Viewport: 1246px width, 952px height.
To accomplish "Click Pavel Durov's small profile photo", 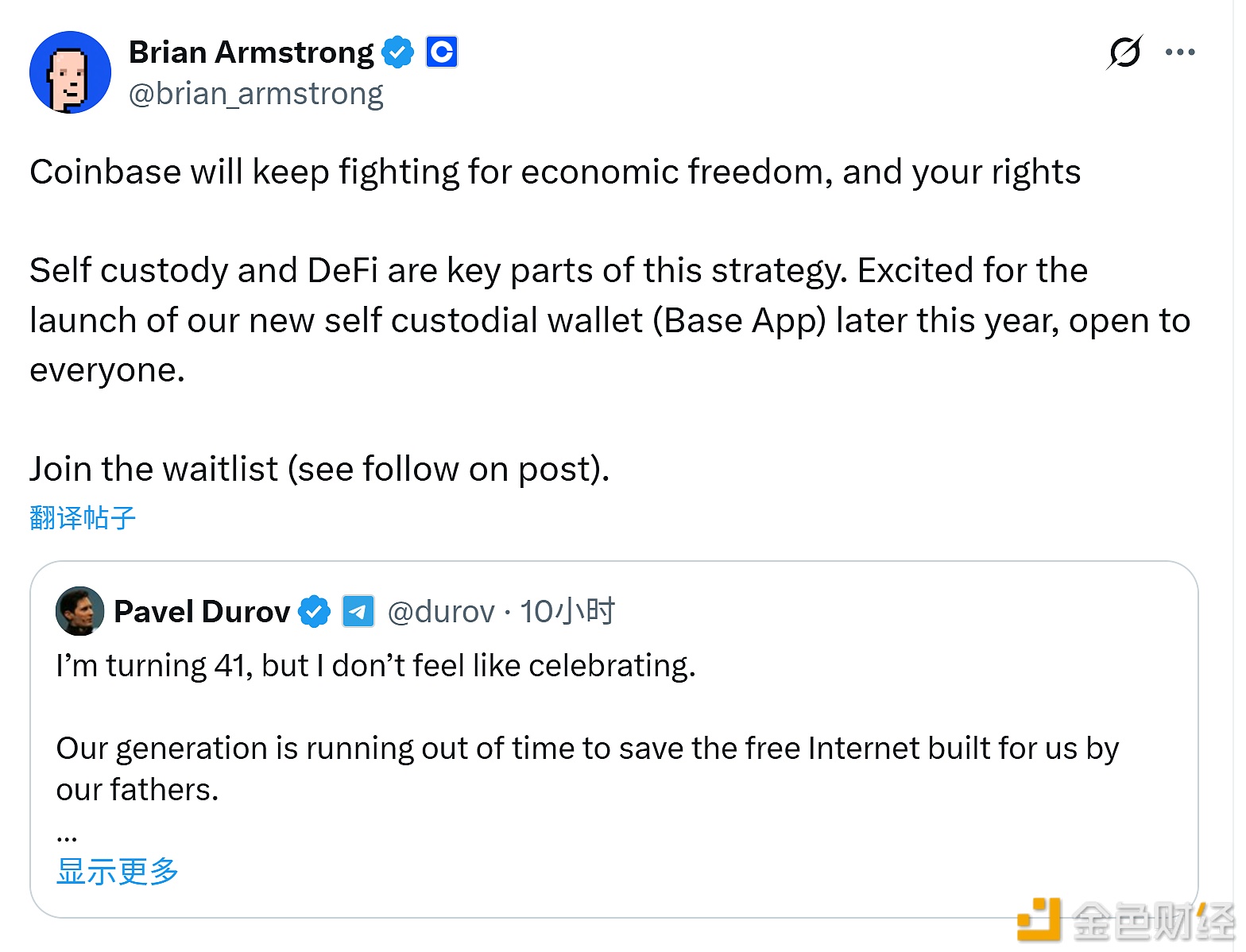I will [x=79, y=611].
